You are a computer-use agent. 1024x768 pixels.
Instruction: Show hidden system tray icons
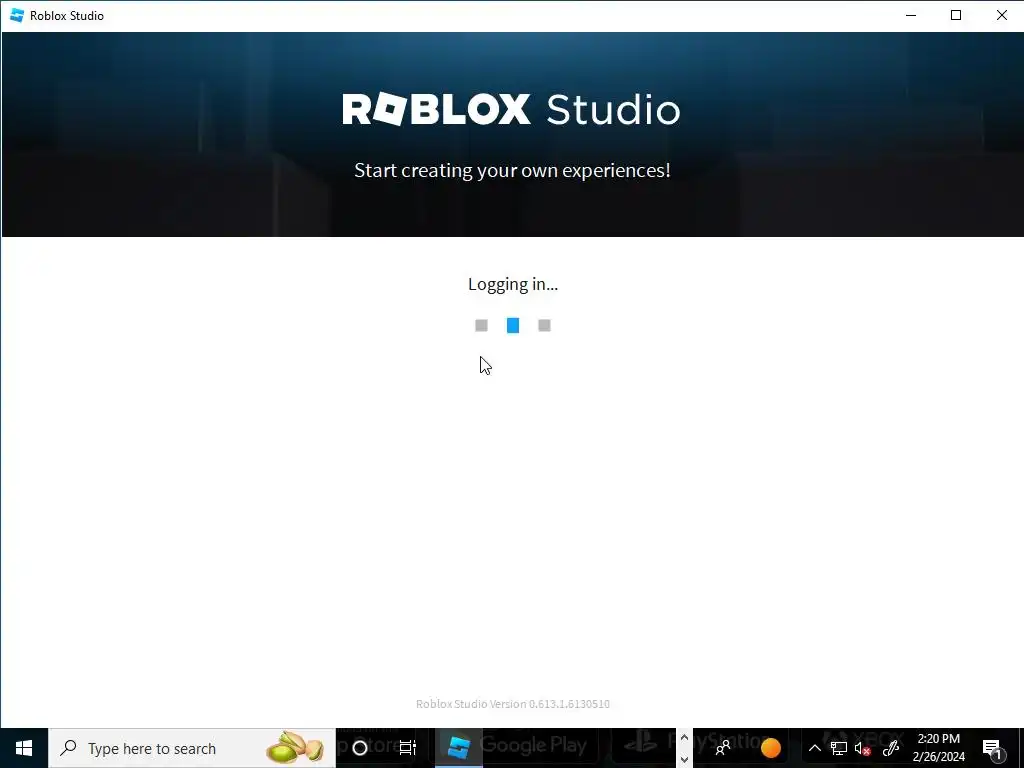click(x=814, y=748)
